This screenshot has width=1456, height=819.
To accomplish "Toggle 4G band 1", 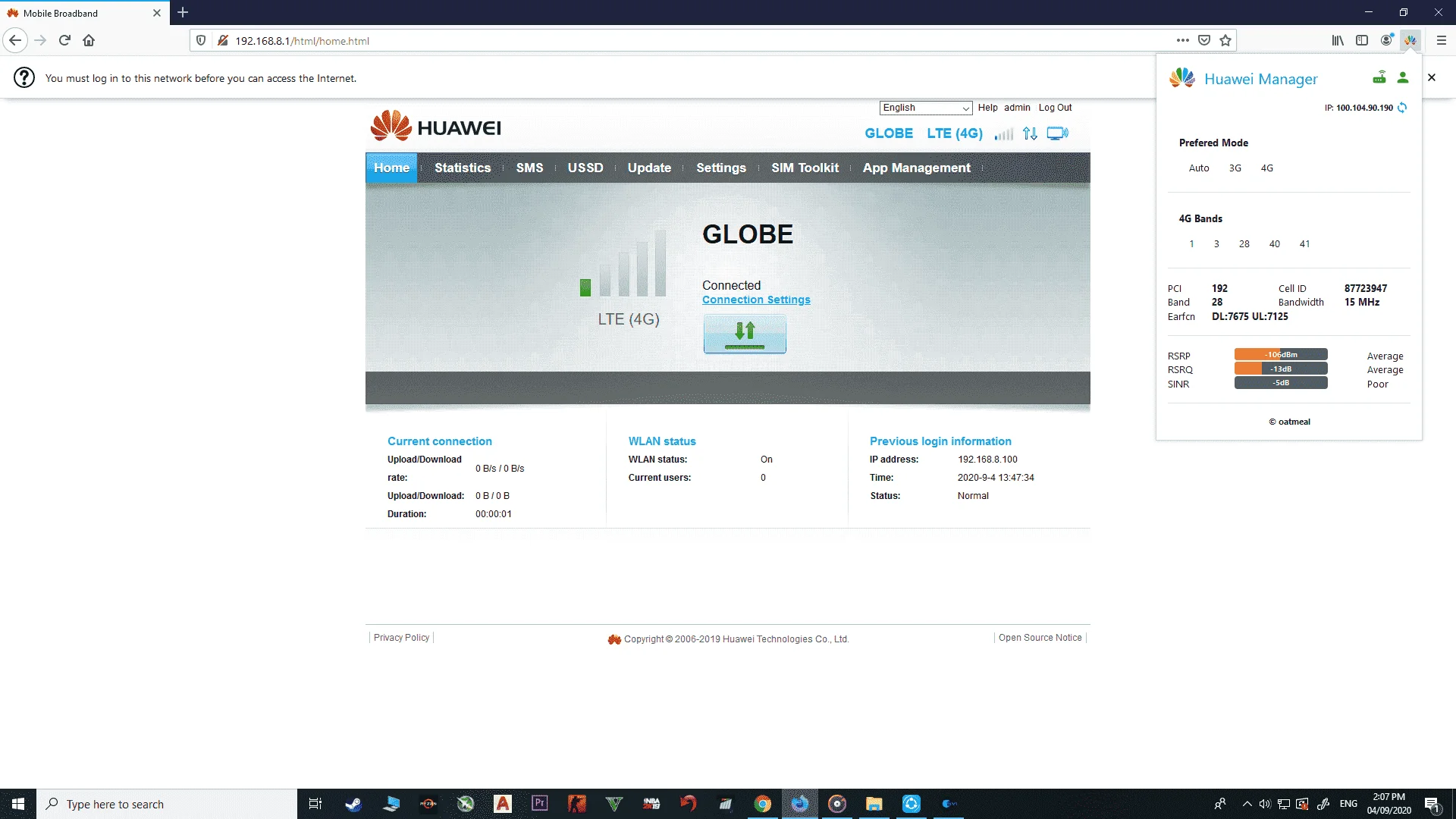I will [x=1191, y=244].
